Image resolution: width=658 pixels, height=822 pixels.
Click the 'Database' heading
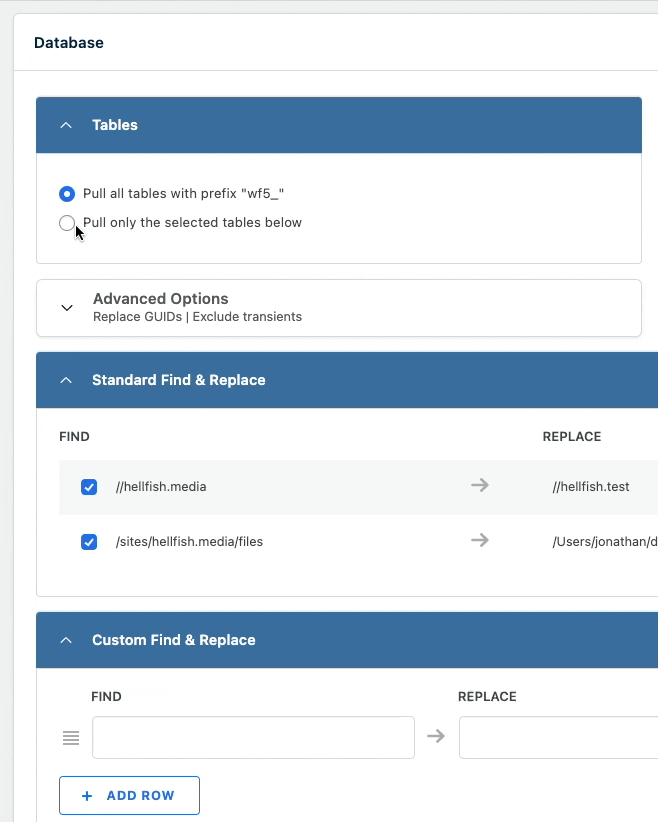[x=69, y=42]
